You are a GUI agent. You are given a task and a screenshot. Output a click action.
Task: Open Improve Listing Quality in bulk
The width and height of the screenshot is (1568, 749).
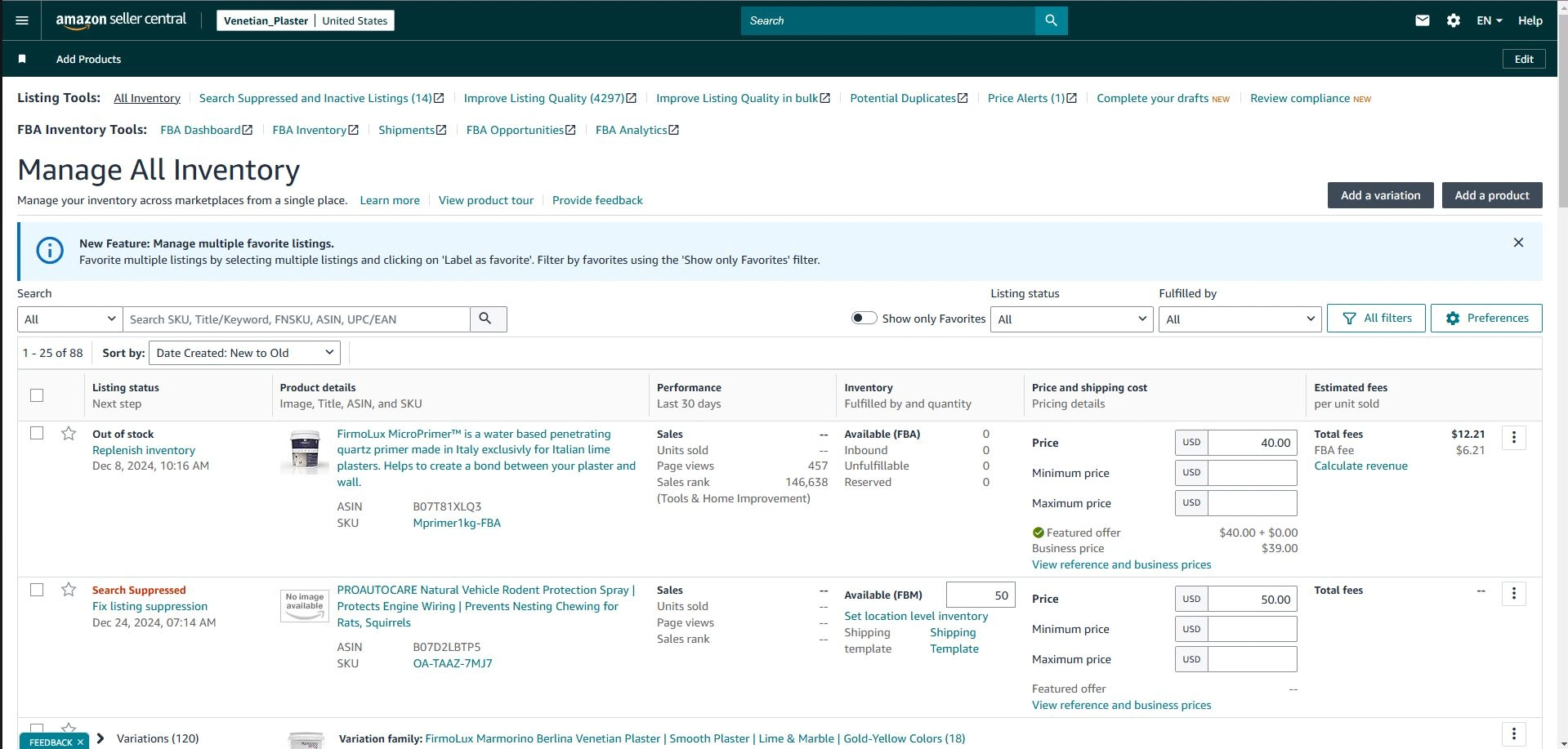pyautogui.click(x=743, y=98)
